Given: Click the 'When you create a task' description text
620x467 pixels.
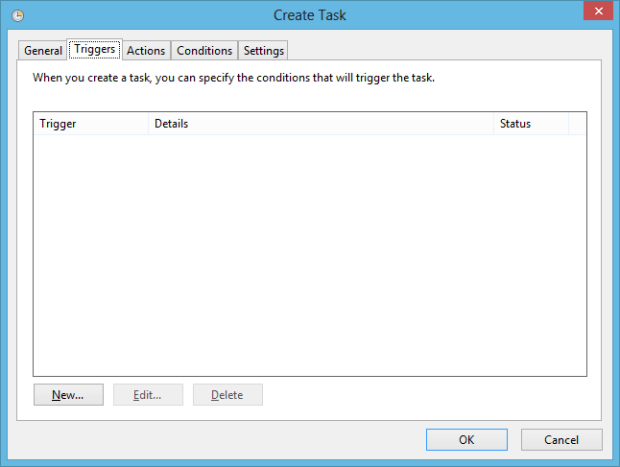Looking at the screenshot, I should click(x=234, y=78).
